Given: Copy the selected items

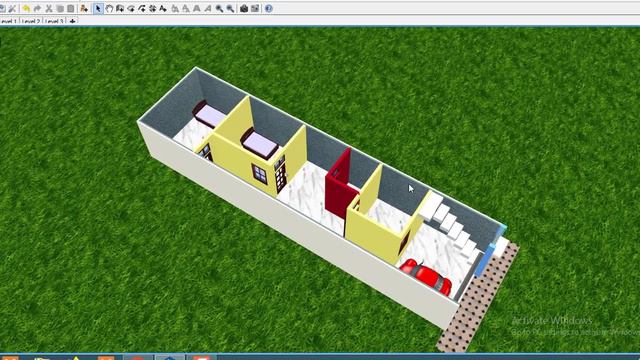Looking at the screenshot, I should click(60, 8).
